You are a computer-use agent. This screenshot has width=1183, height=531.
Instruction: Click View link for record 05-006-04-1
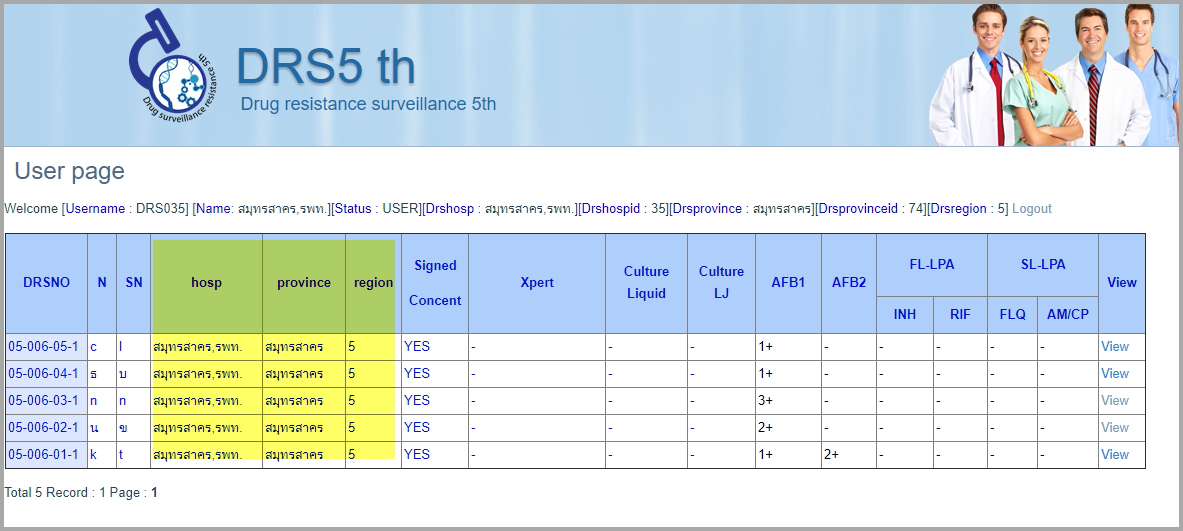pyautogui.click(x=1114, y=374)
